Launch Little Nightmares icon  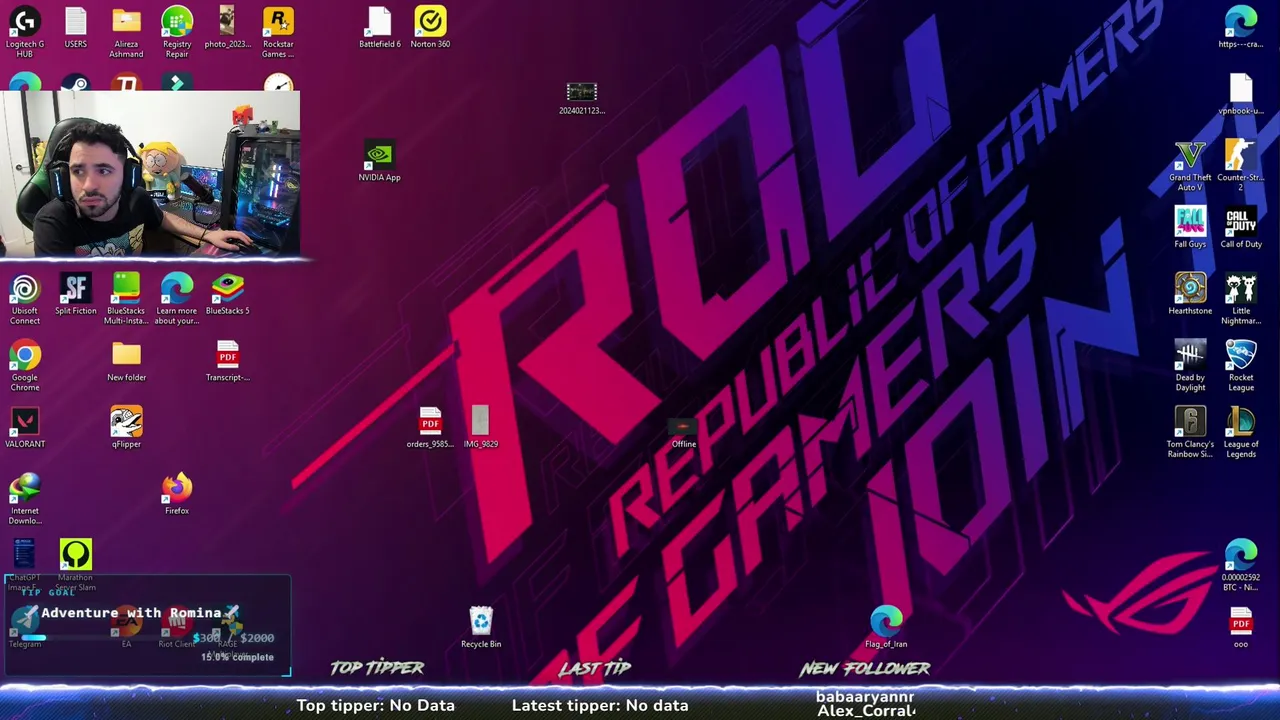click(x=1241, y=299)
